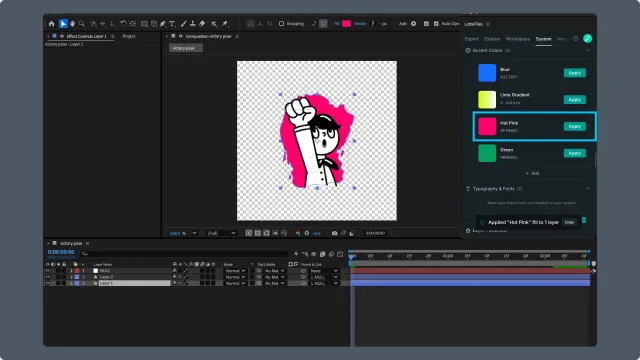This screenshot has width=640, height=360.
Task: Select the Hand tool
Action: click(x=72, y=24)
